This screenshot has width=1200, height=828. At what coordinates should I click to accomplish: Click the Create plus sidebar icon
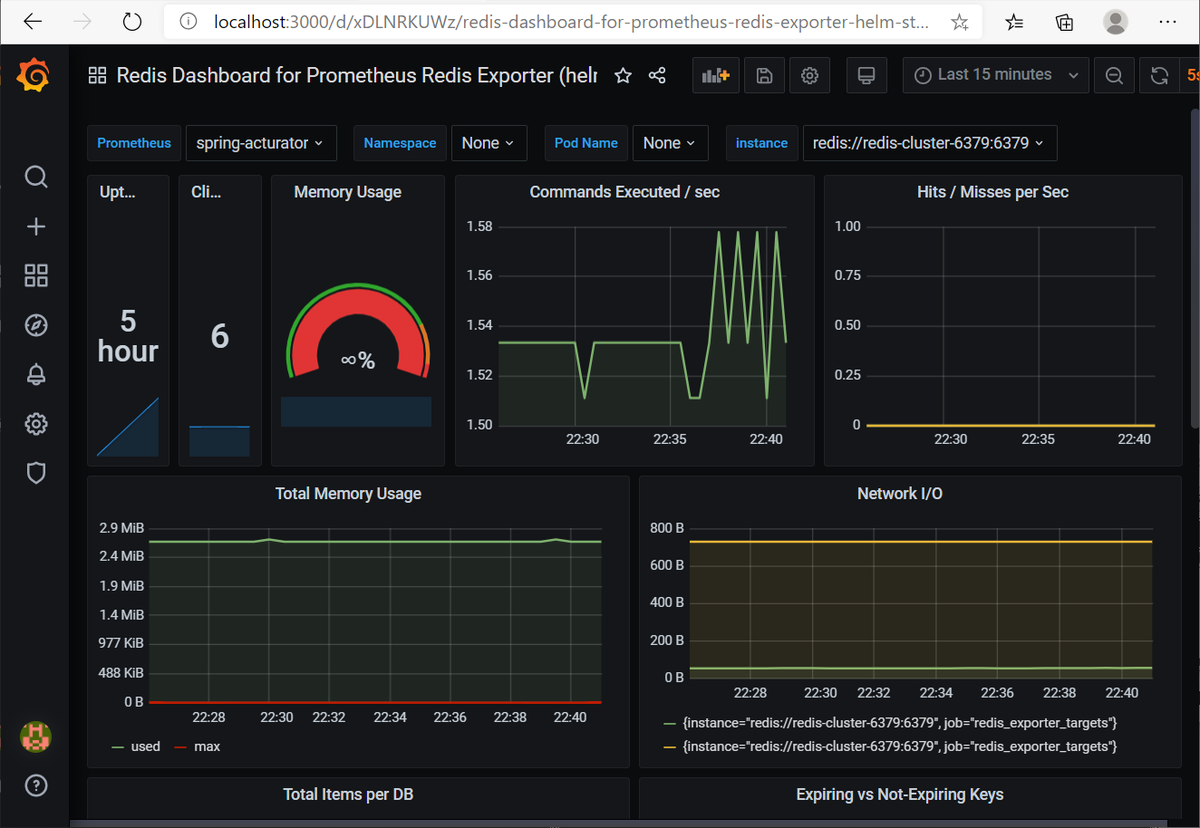[36, 226]
